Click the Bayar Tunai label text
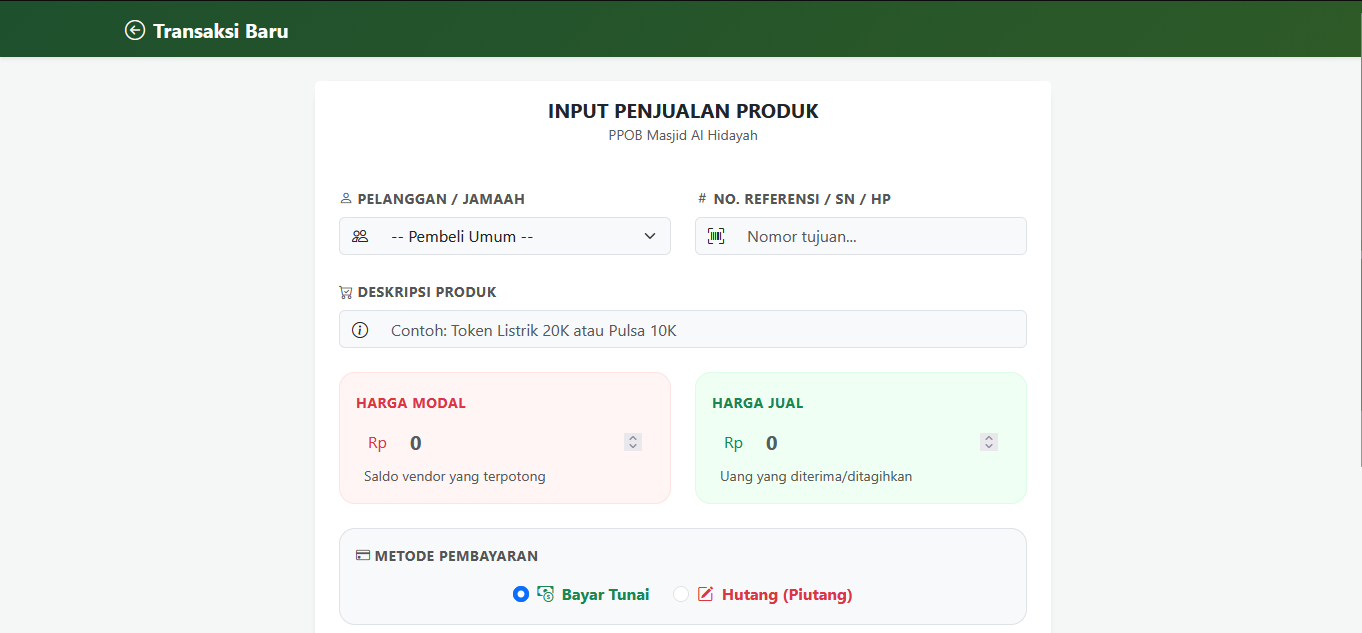 click(605, 593)
